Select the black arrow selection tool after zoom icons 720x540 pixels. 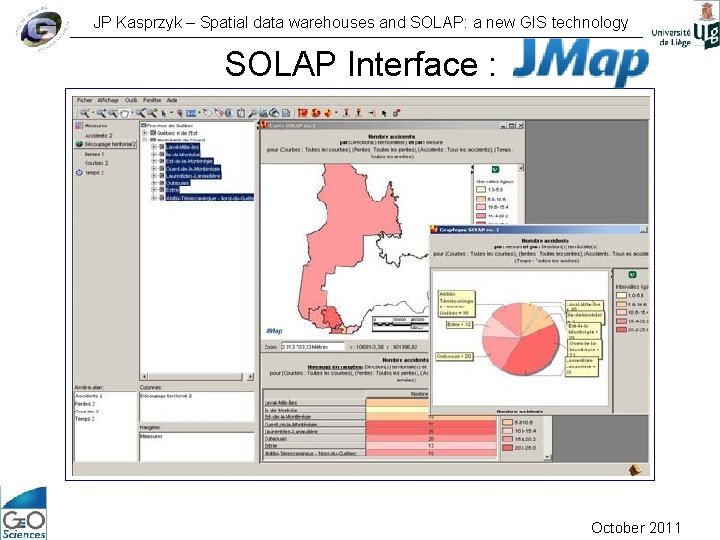click(164, 113)
